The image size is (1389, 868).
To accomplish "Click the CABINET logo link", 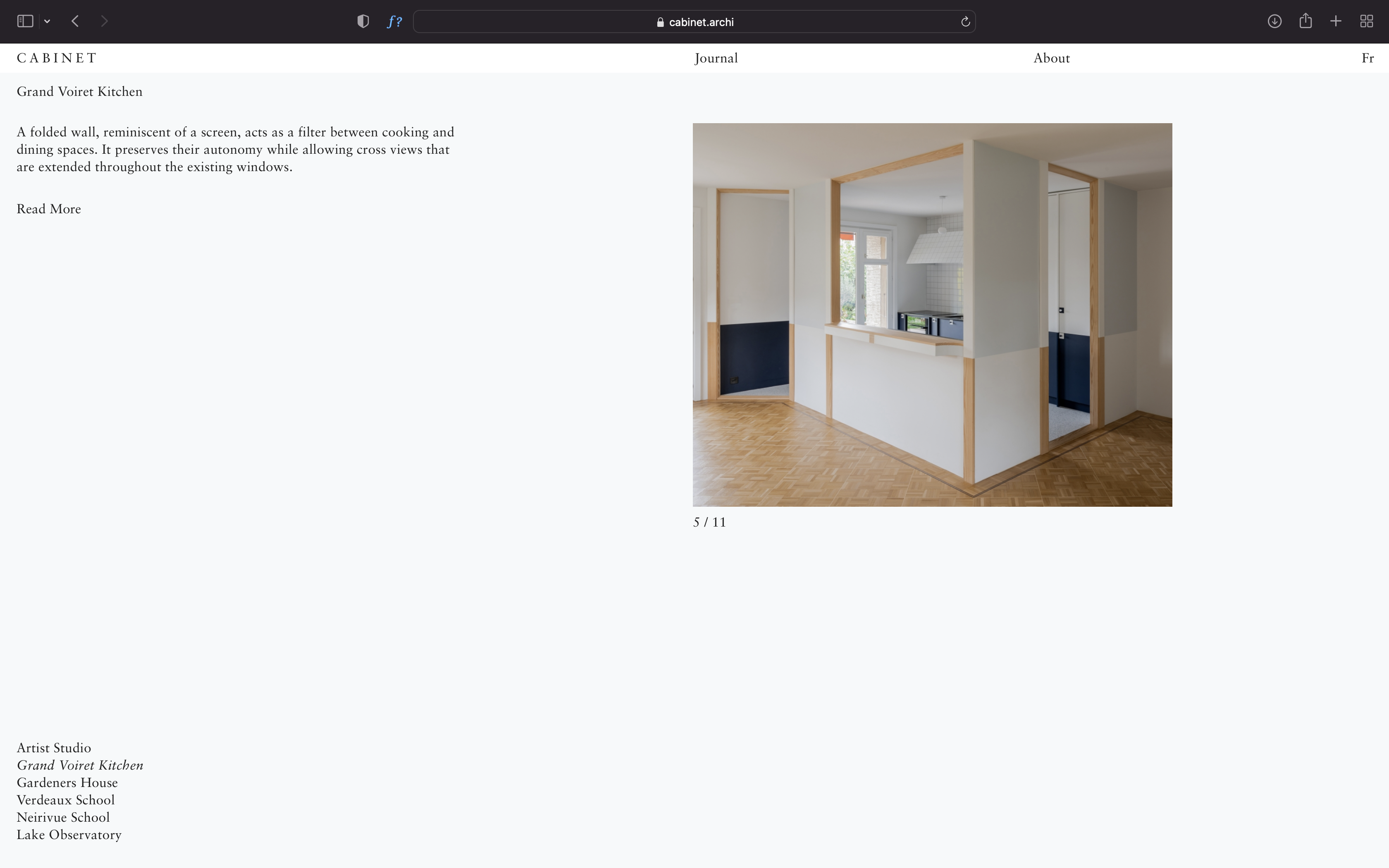I will [x=57, y=59].
